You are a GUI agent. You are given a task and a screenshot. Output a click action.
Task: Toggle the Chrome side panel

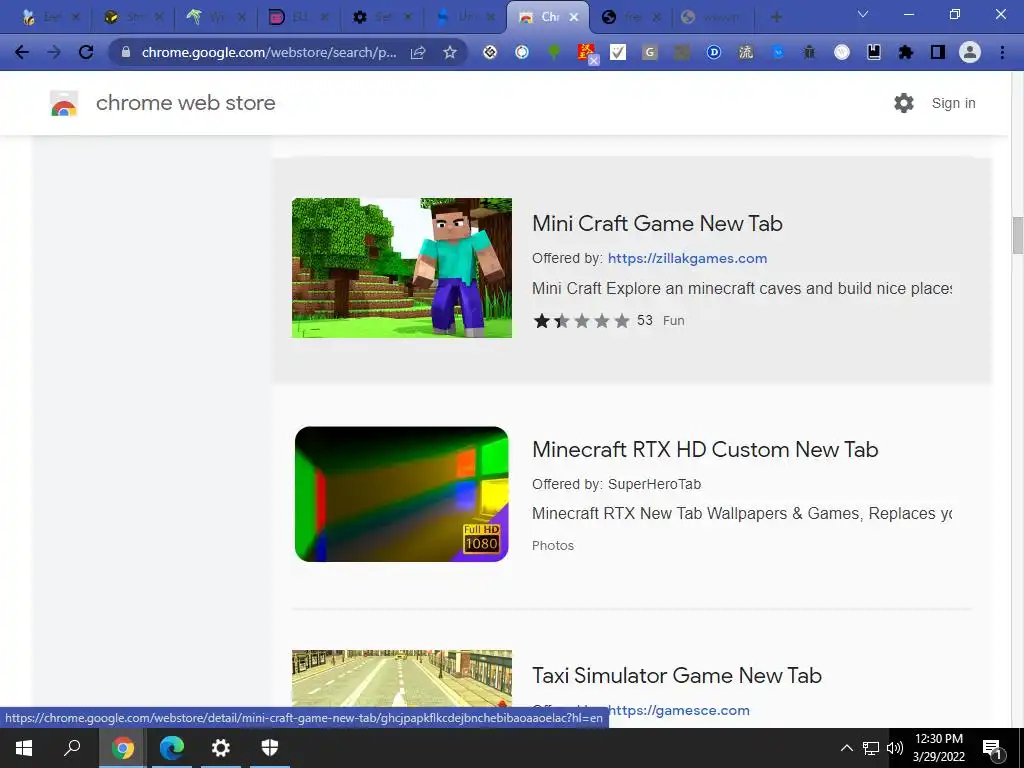tap(938, 52)
